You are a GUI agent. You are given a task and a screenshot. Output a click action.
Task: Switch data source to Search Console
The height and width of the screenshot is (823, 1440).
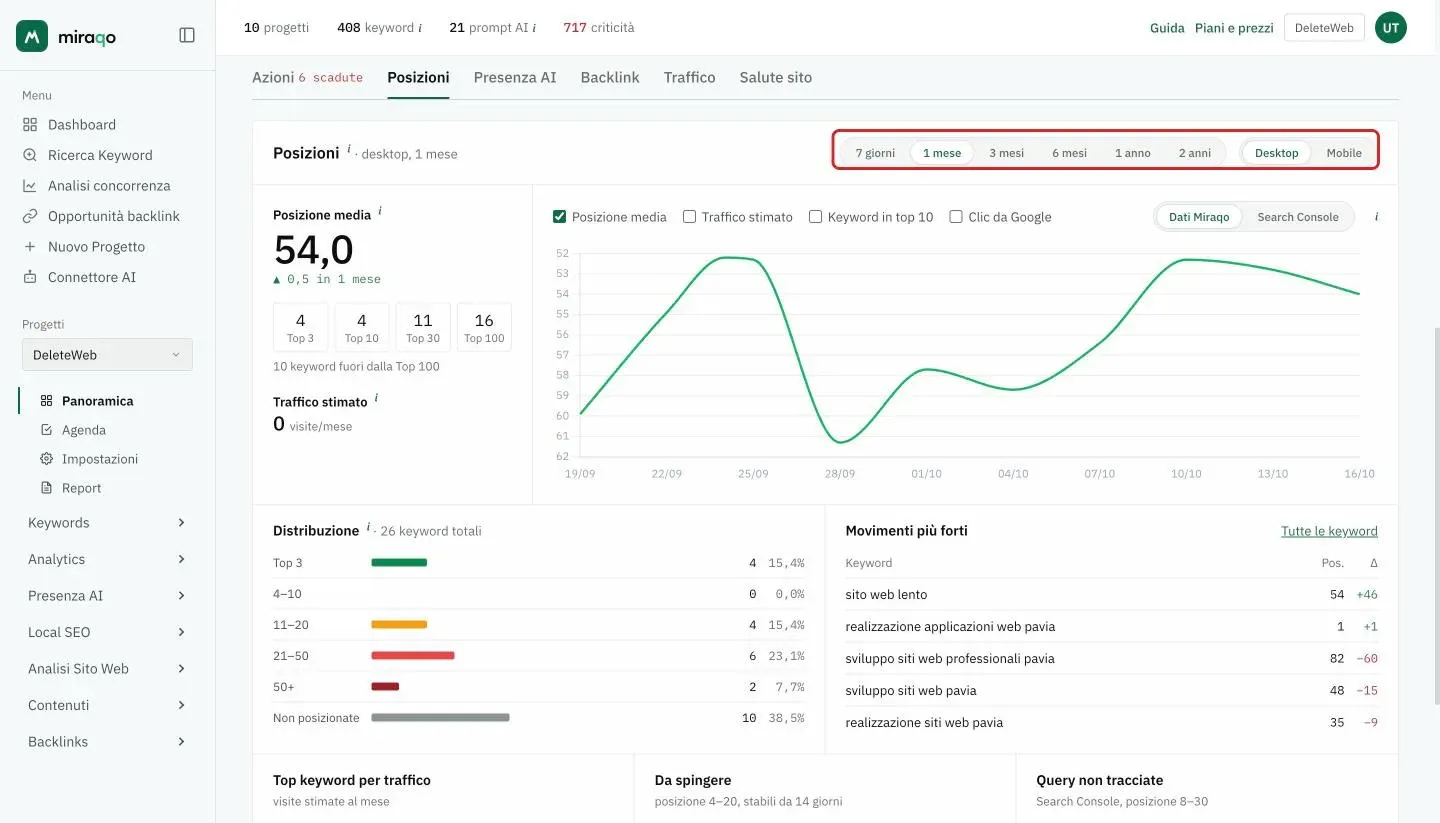(x=1298, y=217)
